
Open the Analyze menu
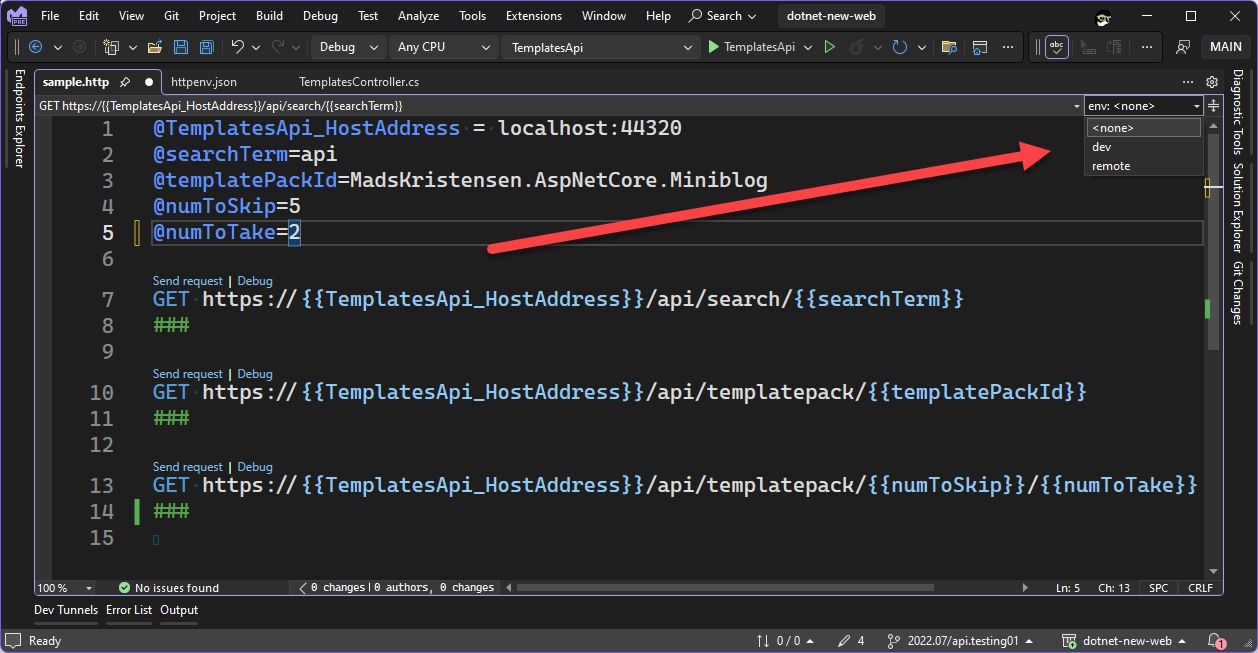418,16
